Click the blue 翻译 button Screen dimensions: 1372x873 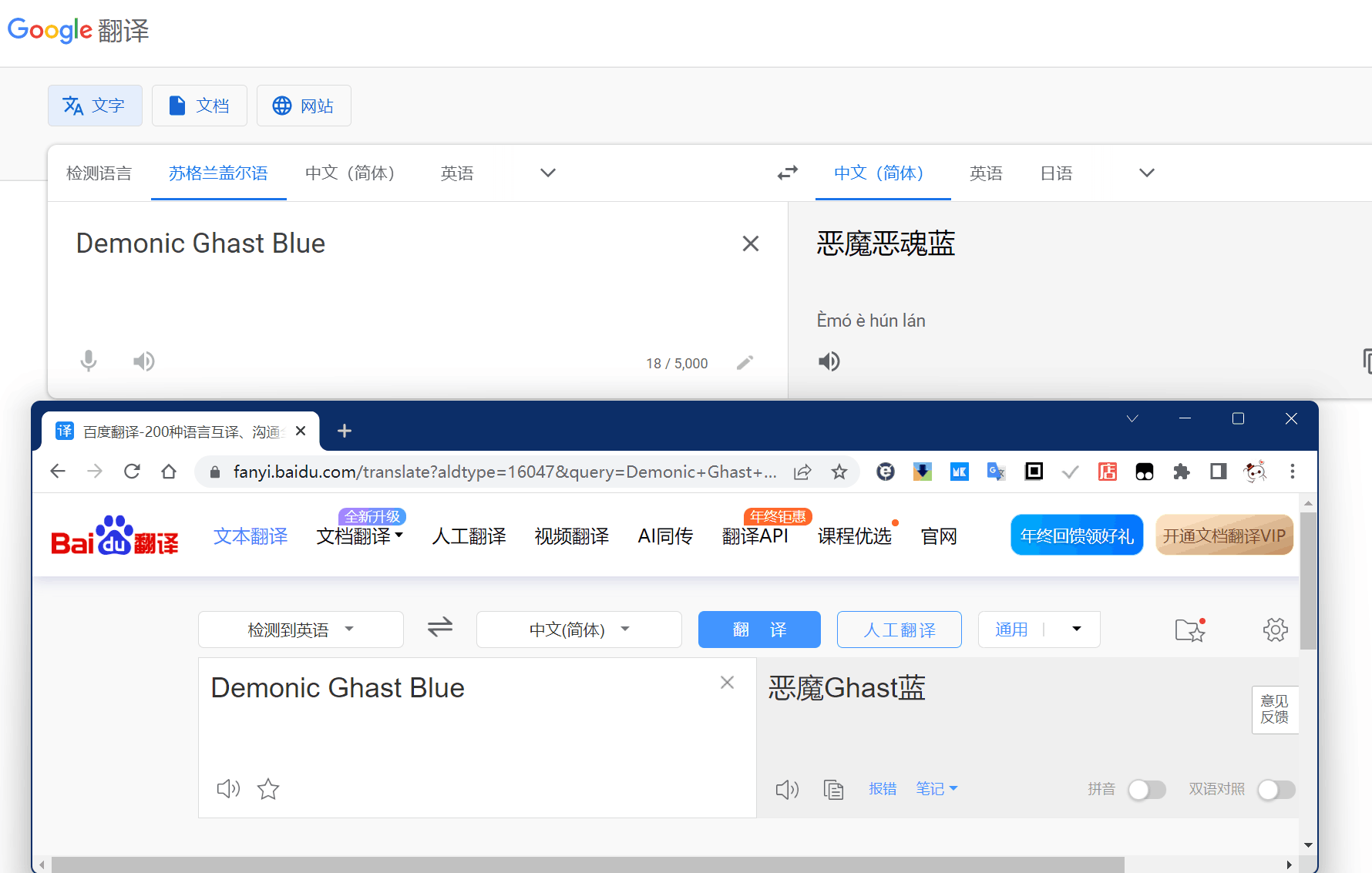[x=759, y=630]
